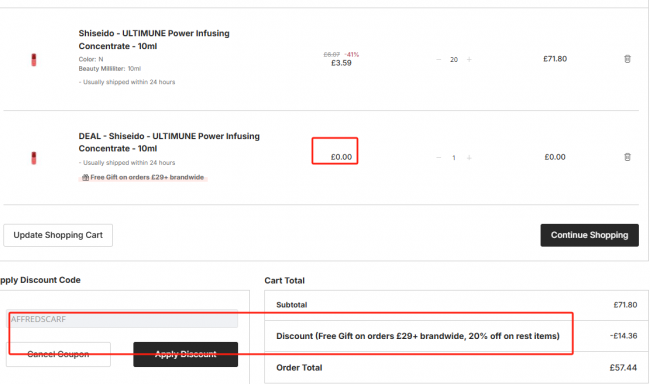Open Shiseido ULTIMUNE Power Infusing Concentrate product link
650x384 pixels.
pyautogui.click(x=154, y=39)
